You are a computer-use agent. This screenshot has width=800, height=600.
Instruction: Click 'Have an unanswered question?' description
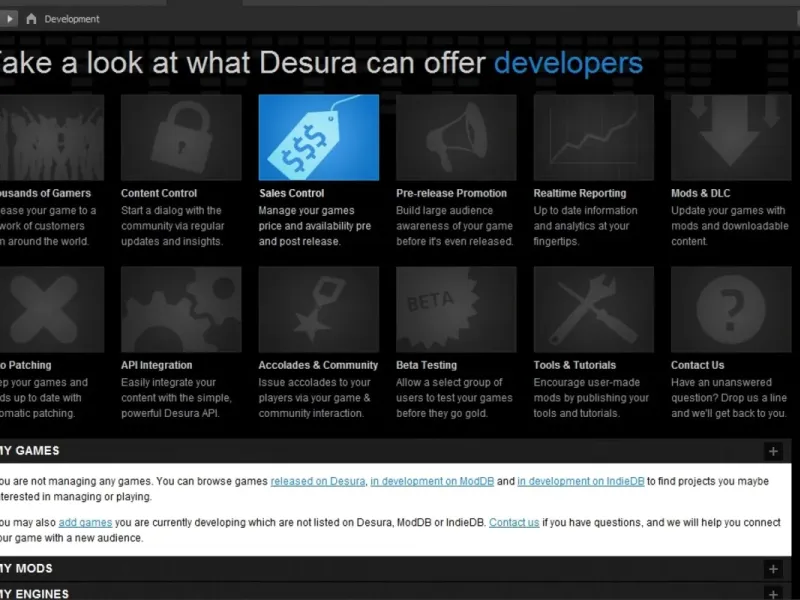(729, 398)
